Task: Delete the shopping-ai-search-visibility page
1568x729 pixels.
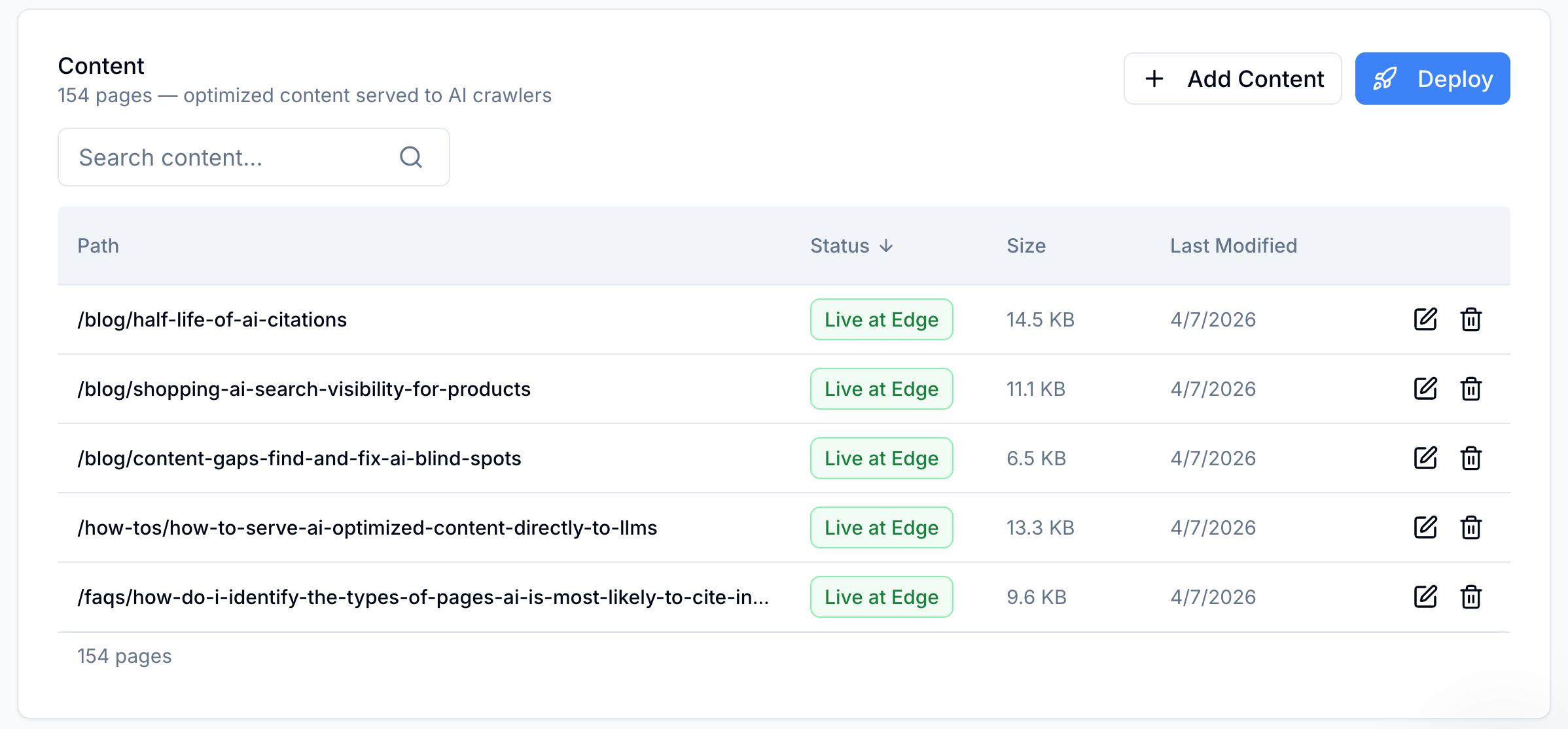Action: 1471,389
